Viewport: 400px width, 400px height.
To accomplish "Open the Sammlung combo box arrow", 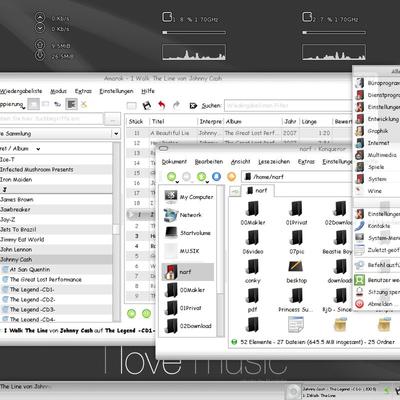I will tap(116, 134).
